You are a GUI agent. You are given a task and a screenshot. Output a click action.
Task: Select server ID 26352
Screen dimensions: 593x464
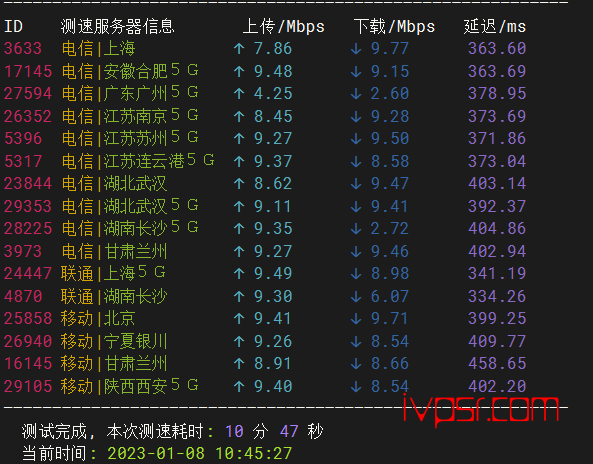28,116
